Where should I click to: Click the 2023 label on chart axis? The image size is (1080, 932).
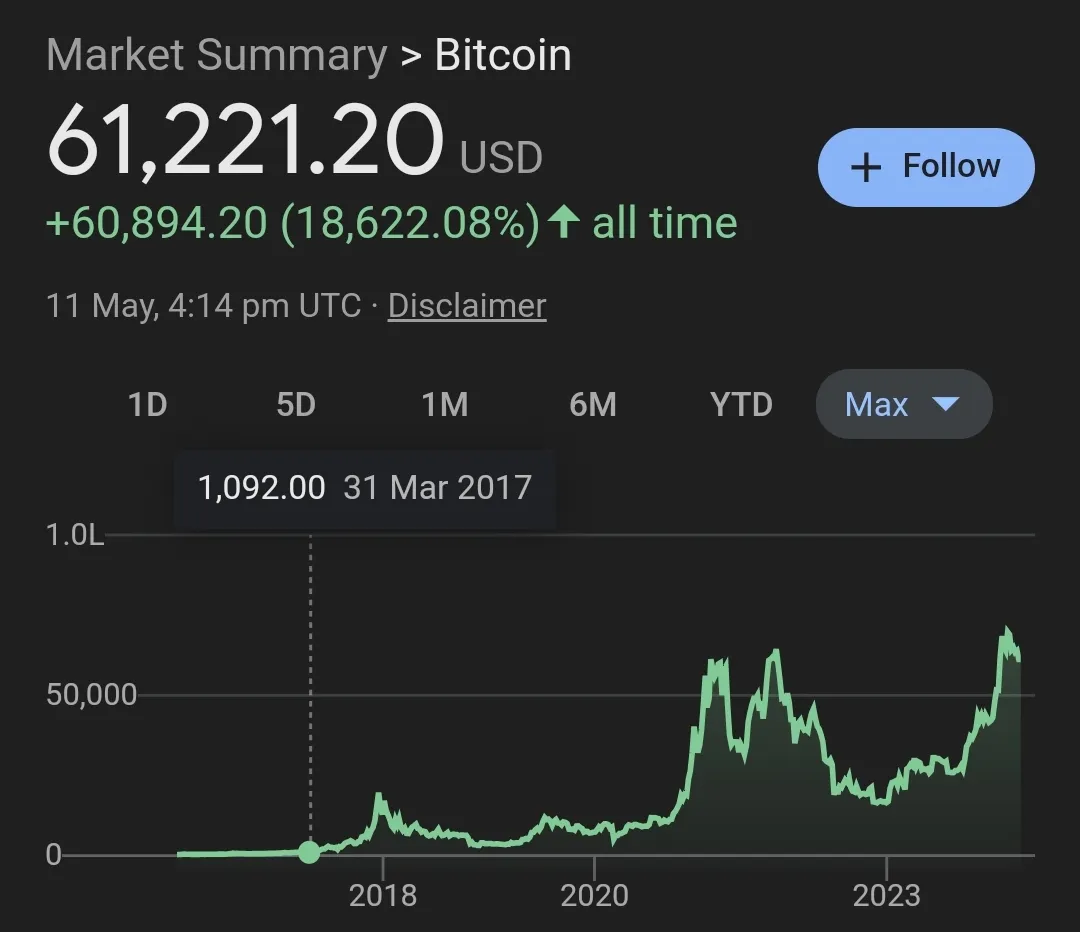click(x=886, y=895)
